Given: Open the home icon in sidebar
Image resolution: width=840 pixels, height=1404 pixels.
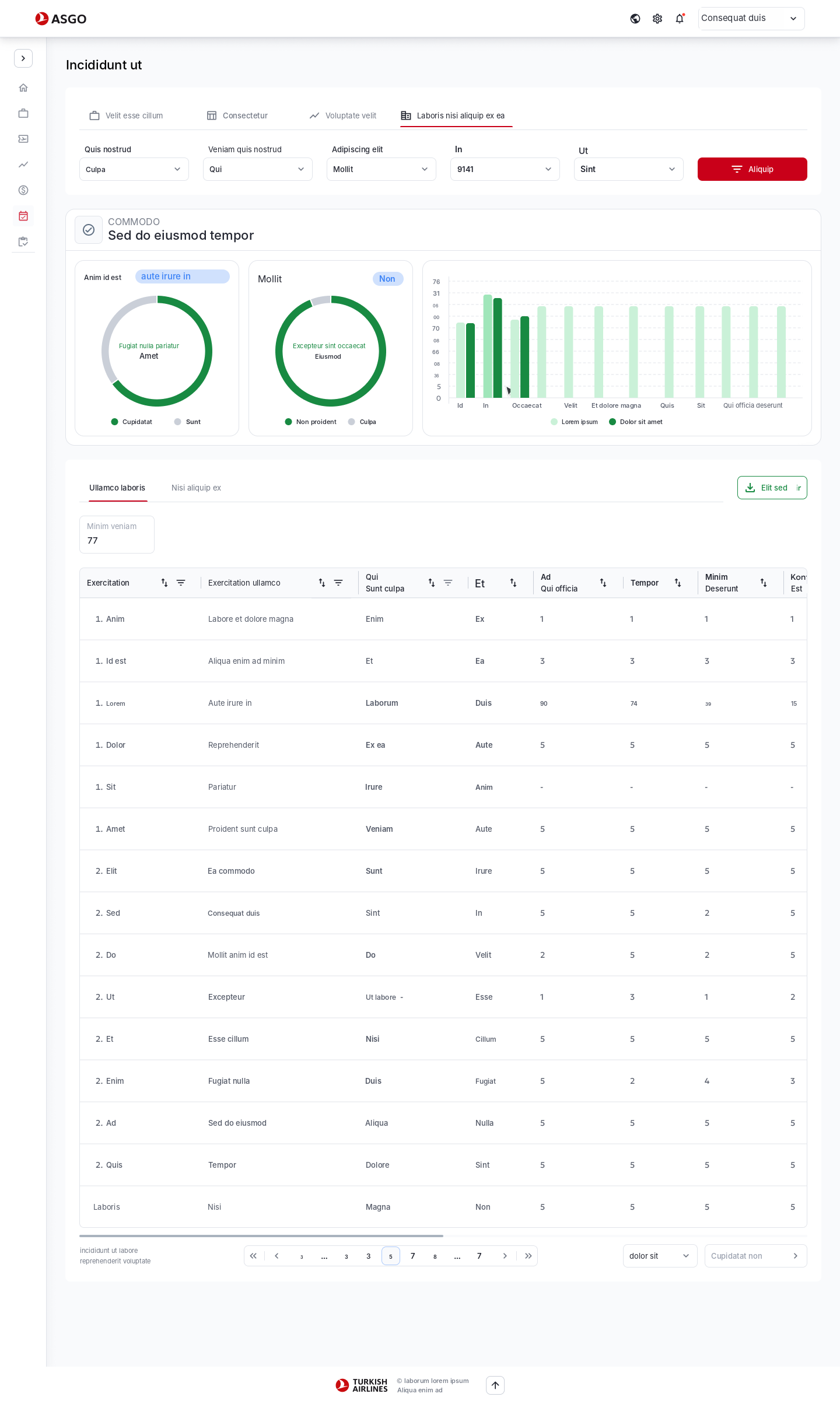Looking at the screenshot, I should 23,87.
